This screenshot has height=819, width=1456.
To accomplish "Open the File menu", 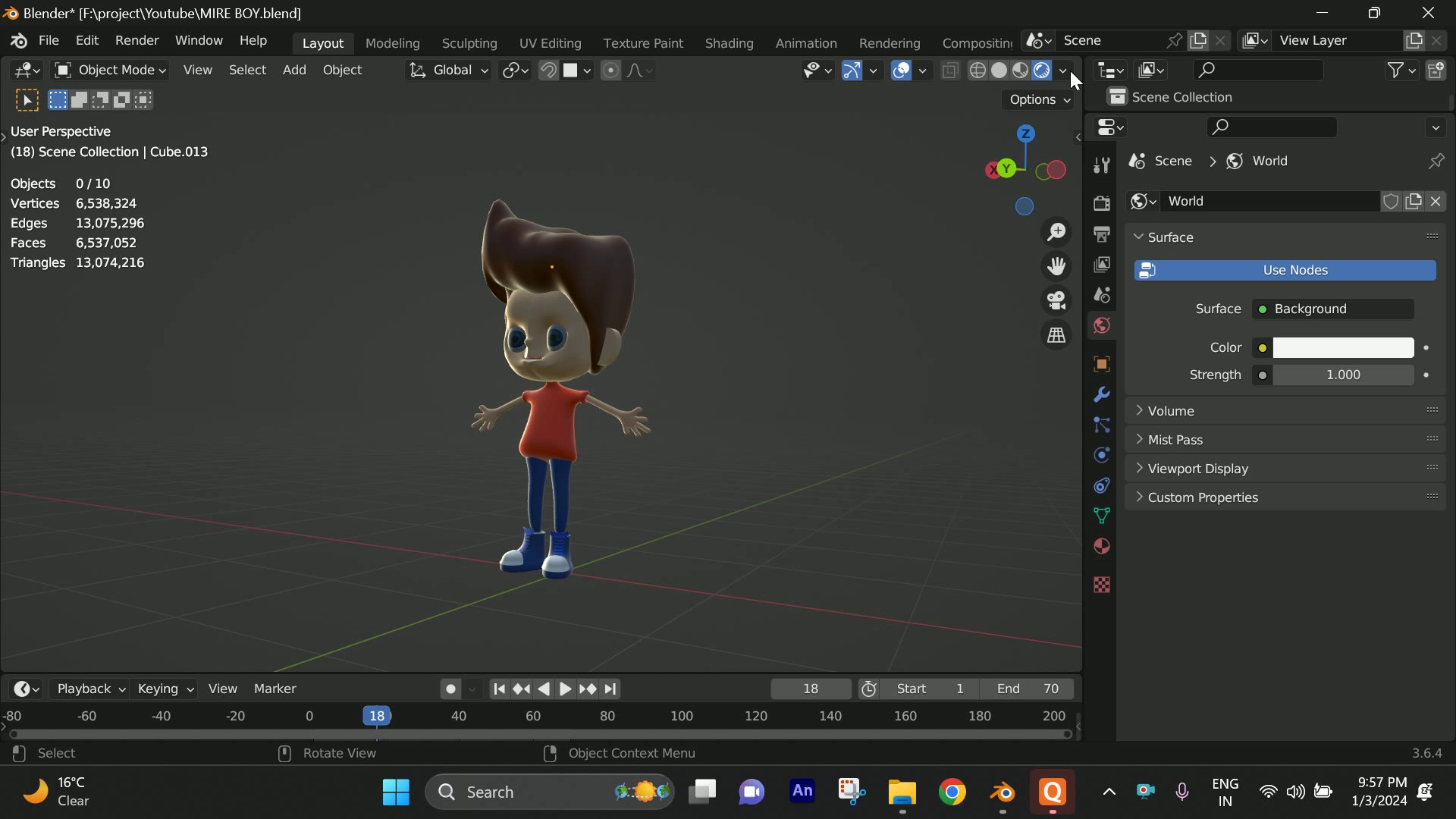I will pyautogui.click(x=49, y=40).
